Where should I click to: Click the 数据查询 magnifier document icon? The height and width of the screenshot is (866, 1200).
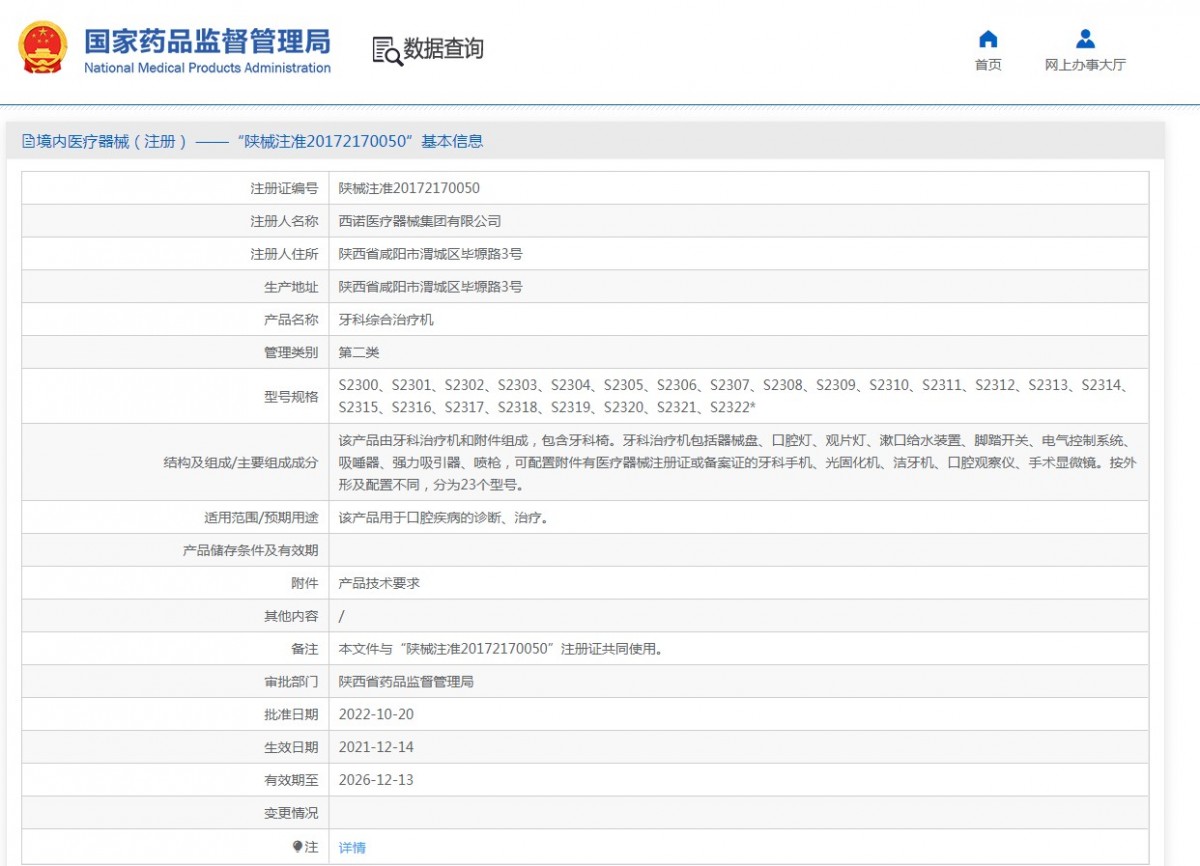[386, 50]
